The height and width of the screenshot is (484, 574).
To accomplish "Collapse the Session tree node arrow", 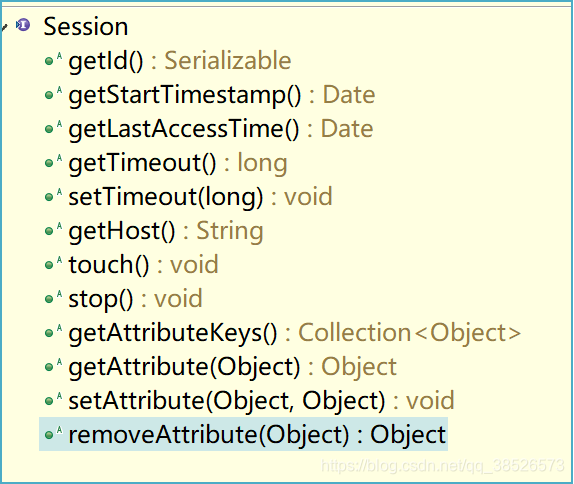I will (4, 27).
